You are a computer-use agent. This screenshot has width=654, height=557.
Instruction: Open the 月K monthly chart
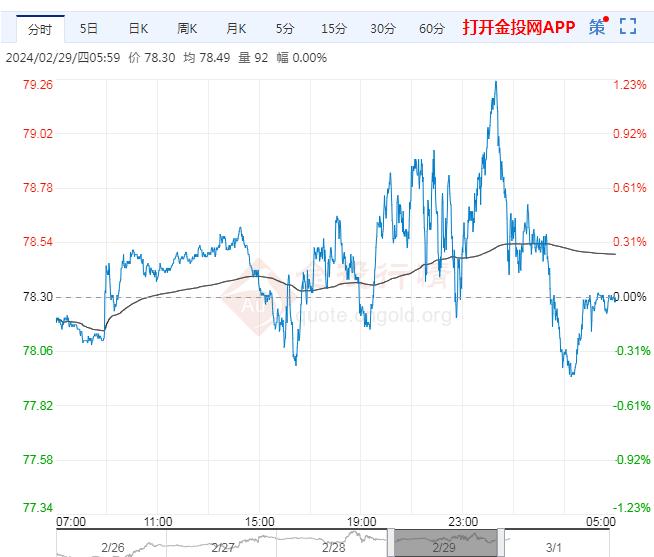[x=236, y=28]
